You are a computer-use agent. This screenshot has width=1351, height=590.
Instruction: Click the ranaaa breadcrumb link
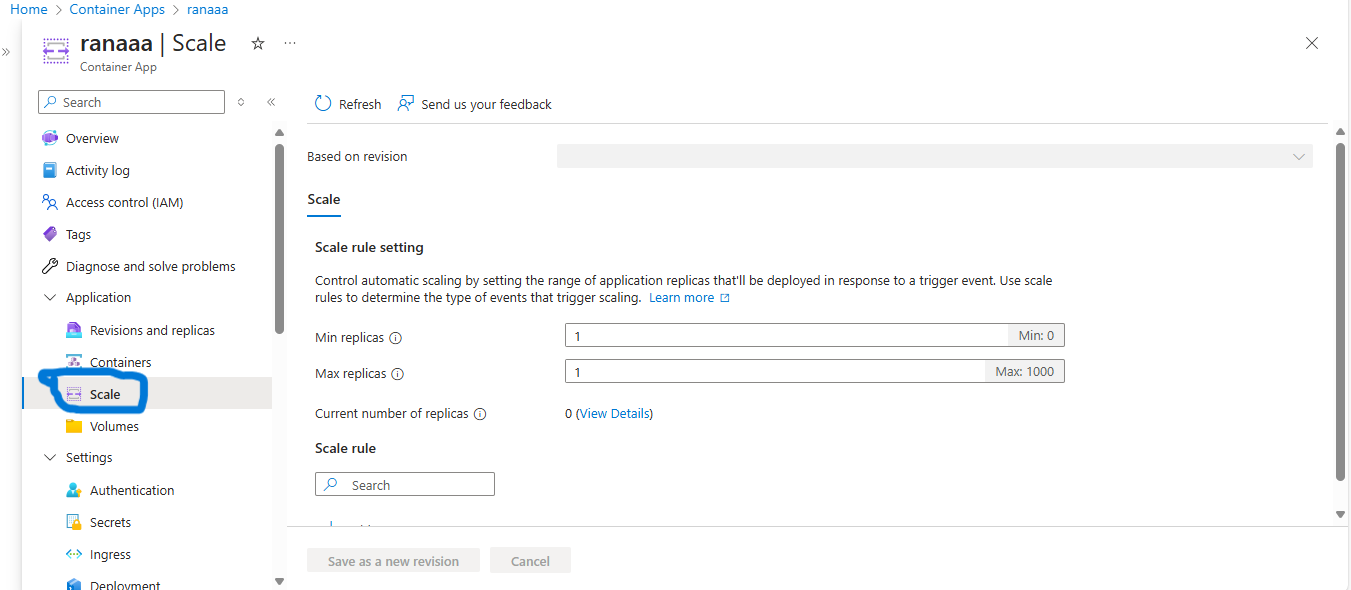[208, 9]
